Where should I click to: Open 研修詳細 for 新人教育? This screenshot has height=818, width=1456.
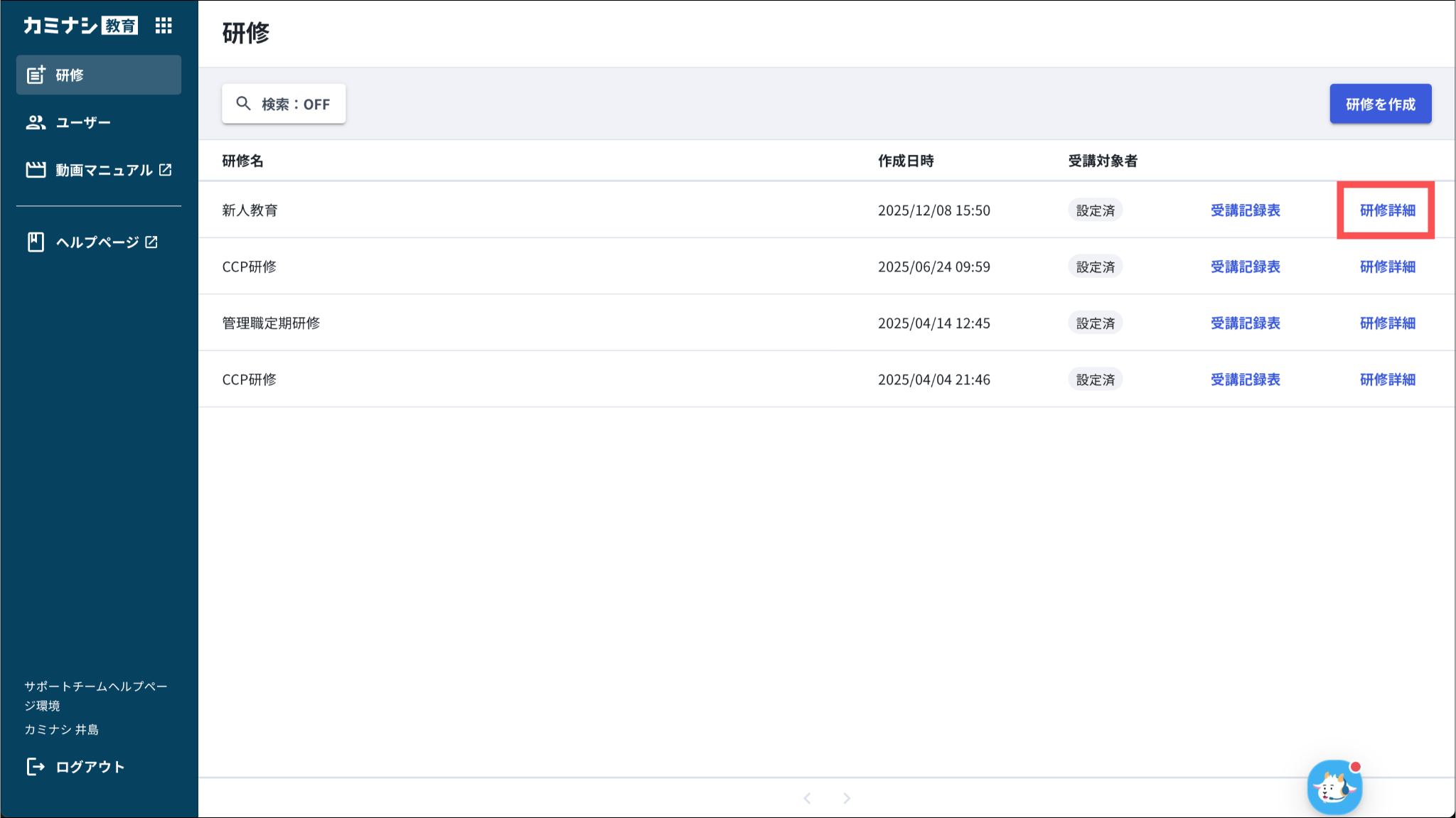coord(1387,210)
